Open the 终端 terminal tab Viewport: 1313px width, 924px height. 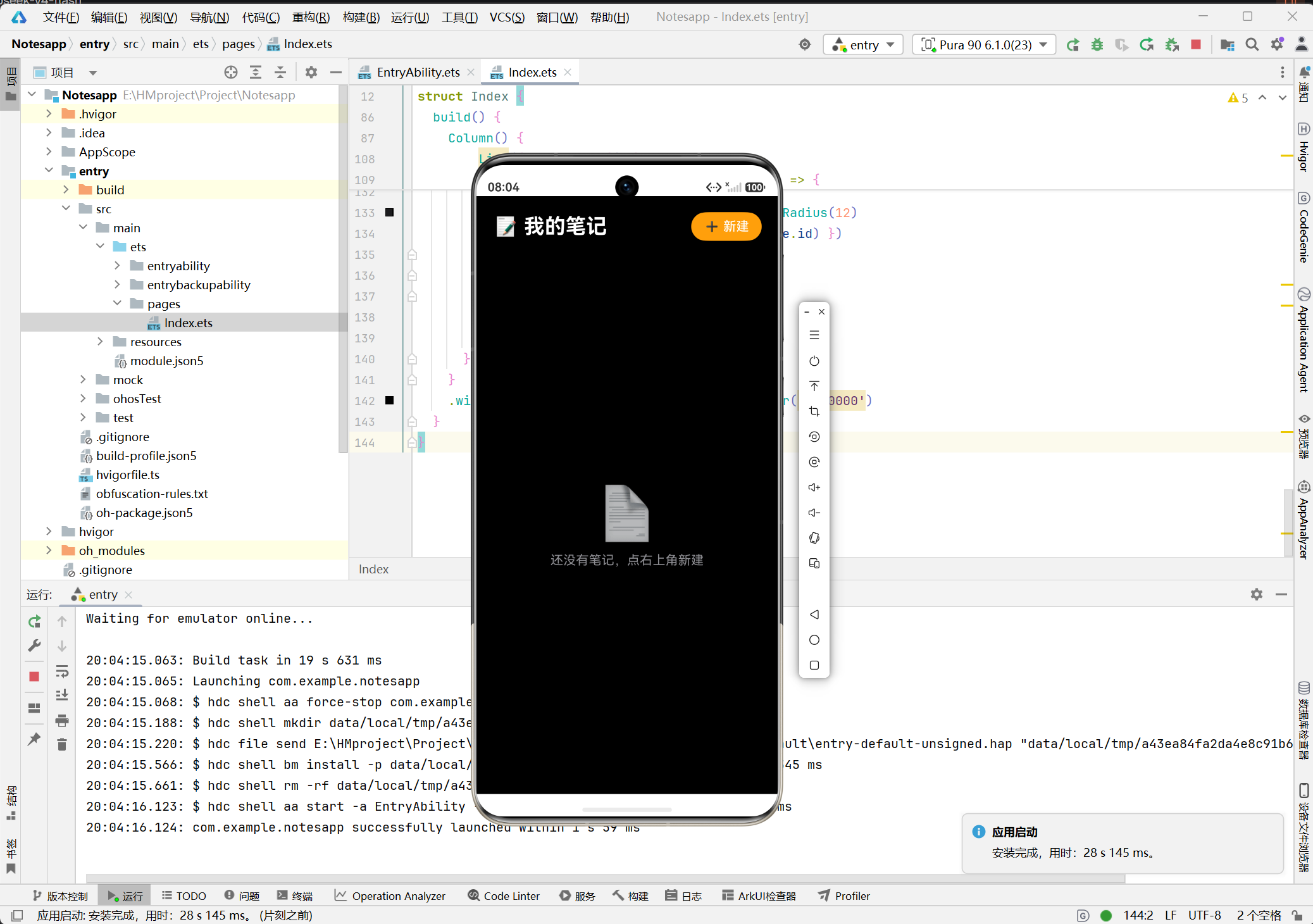pyautogui.click(x=295, y=896)
